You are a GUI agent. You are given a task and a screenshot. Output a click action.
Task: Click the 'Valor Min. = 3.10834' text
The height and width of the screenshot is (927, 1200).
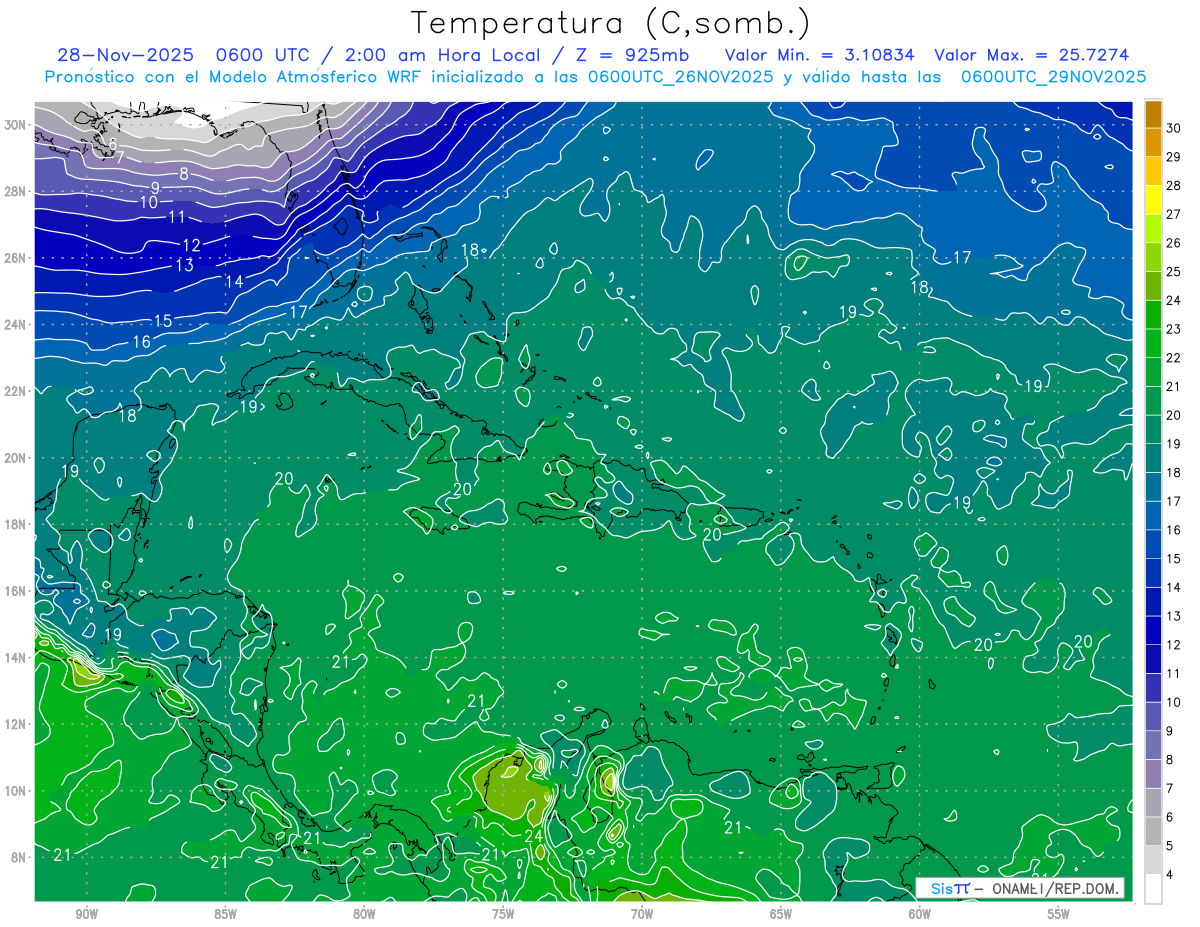tap(819, 55)
